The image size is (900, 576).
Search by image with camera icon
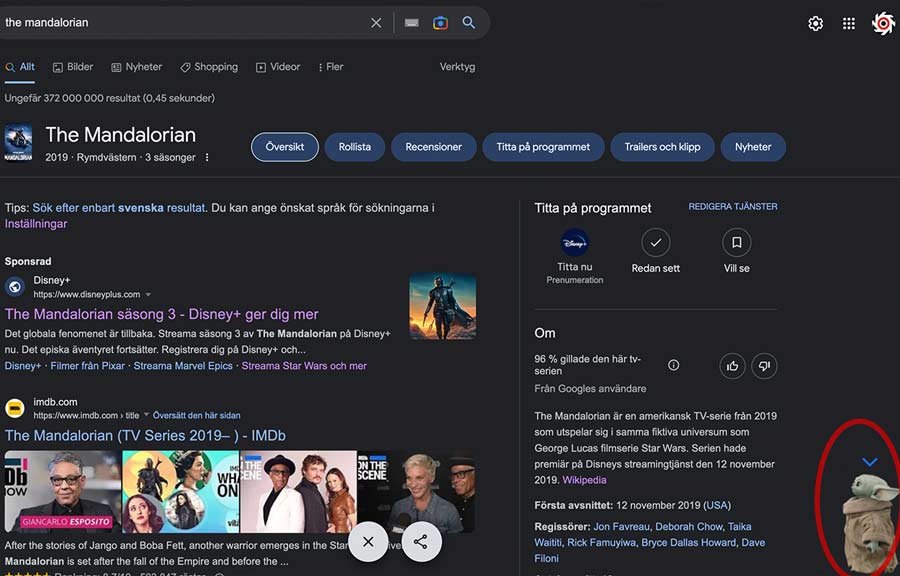(x=440, y=23)
